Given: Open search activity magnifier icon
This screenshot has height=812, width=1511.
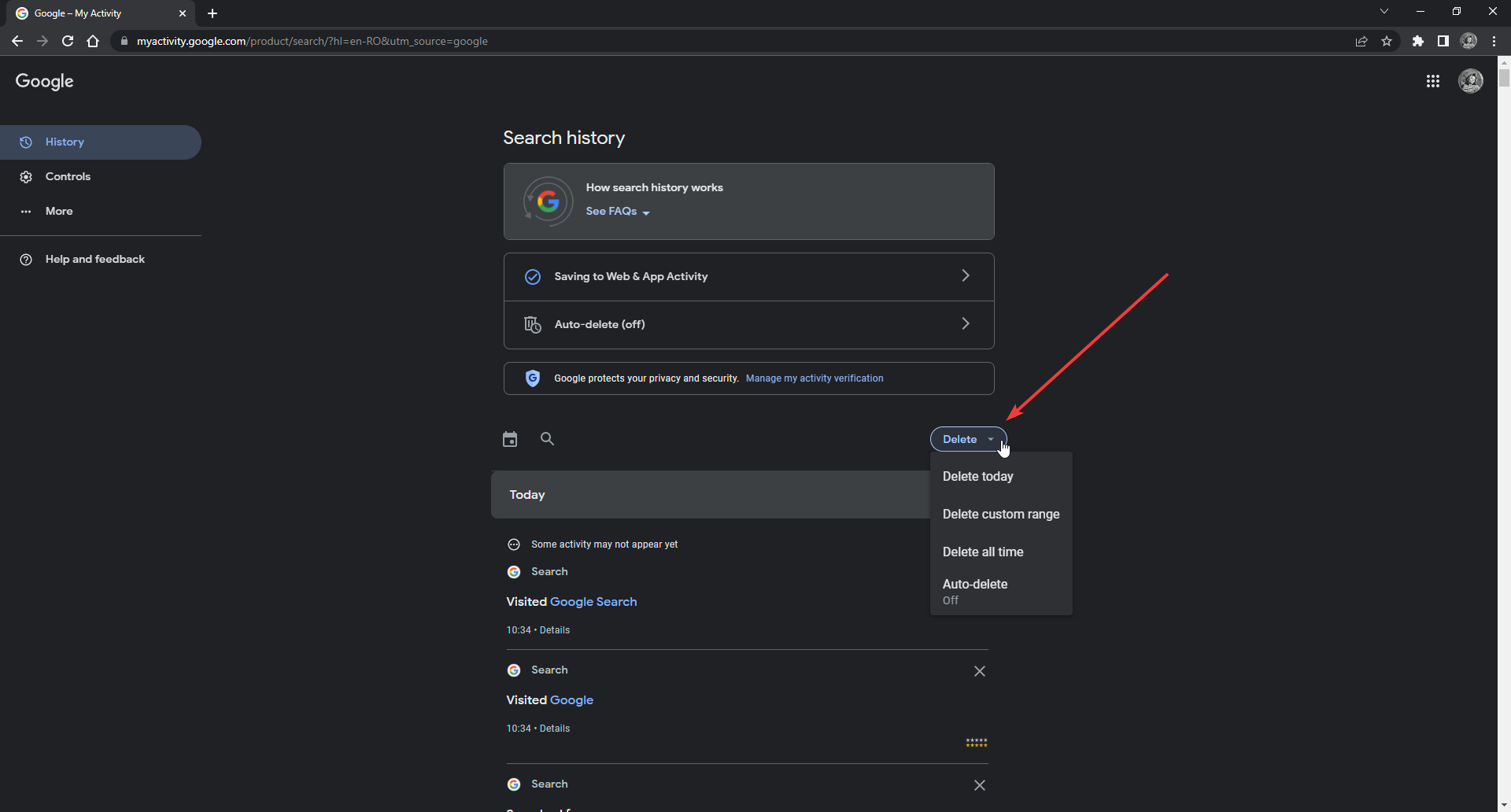Looking at the screenshot, I should click(547, 439).
